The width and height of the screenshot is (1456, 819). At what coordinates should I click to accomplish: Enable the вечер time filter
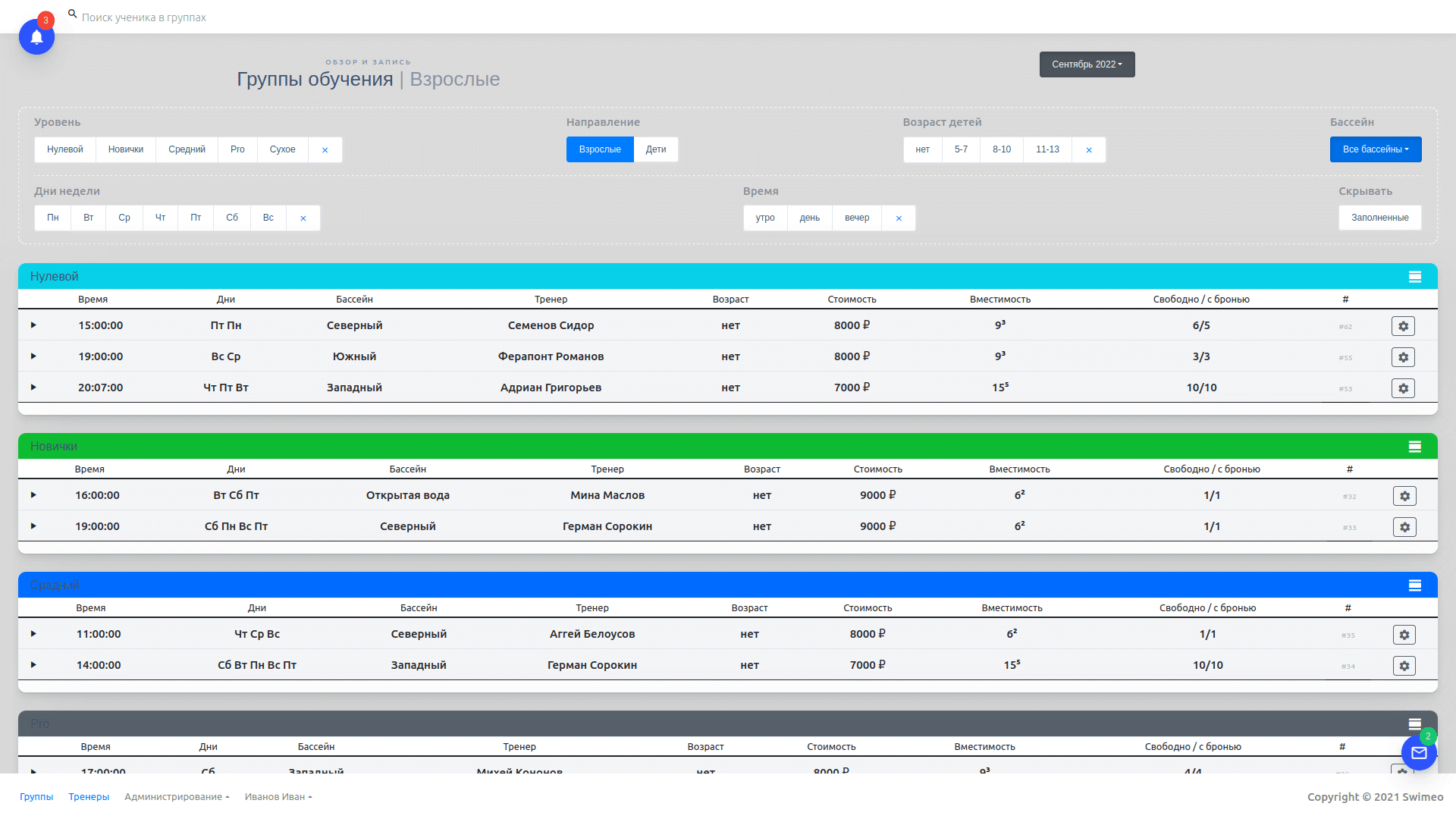tap(857, 218)
